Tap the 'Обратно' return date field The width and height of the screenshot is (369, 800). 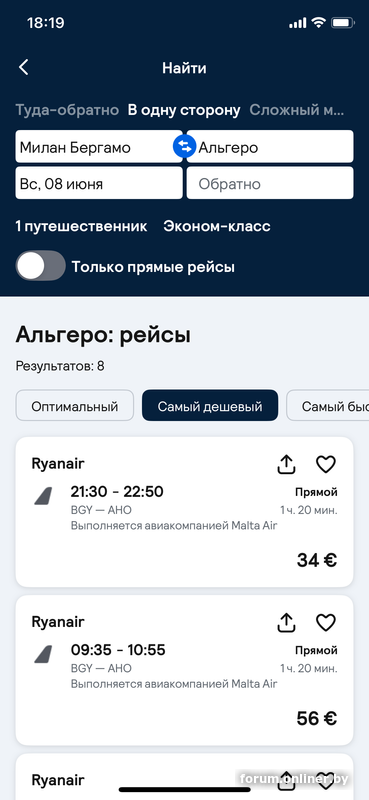[x=270, y=183]
